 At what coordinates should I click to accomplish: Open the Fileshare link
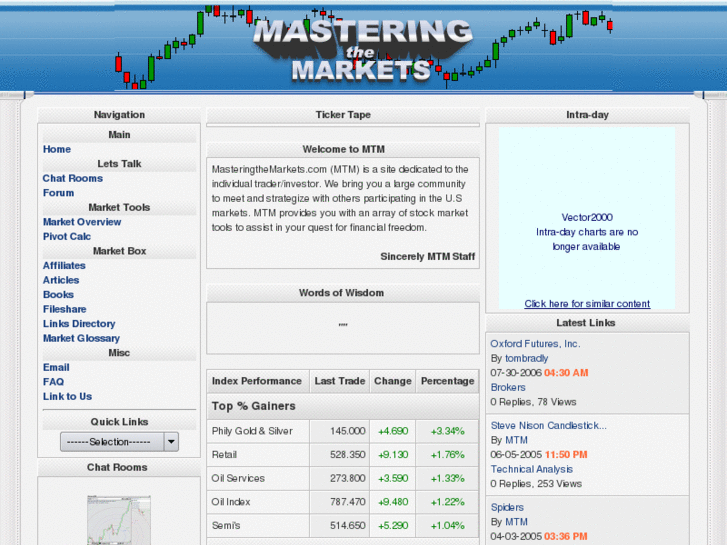tap(65, 309)
